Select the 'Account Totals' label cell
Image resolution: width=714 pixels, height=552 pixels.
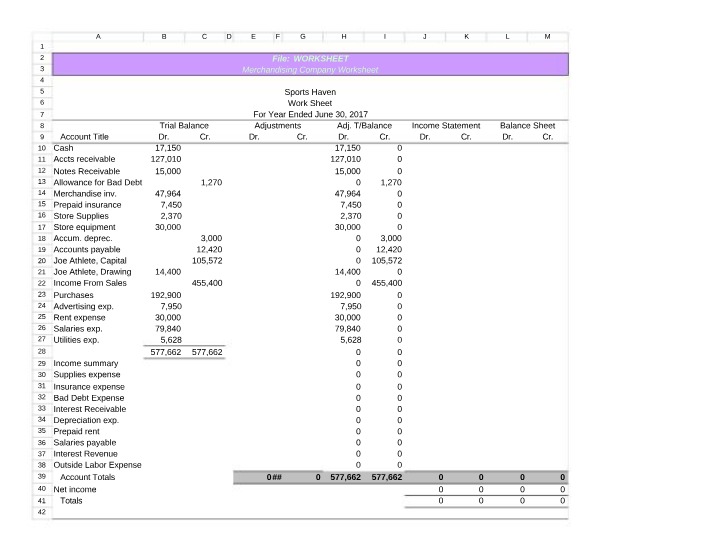point(87,477)
